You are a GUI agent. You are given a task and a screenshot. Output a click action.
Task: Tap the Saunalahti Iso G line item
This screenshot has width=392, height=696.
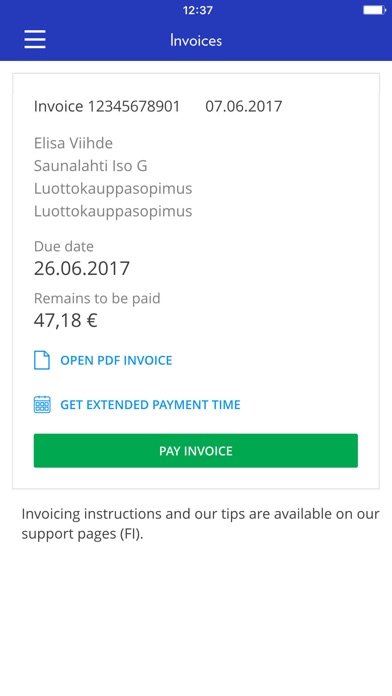tap(91, 166)
